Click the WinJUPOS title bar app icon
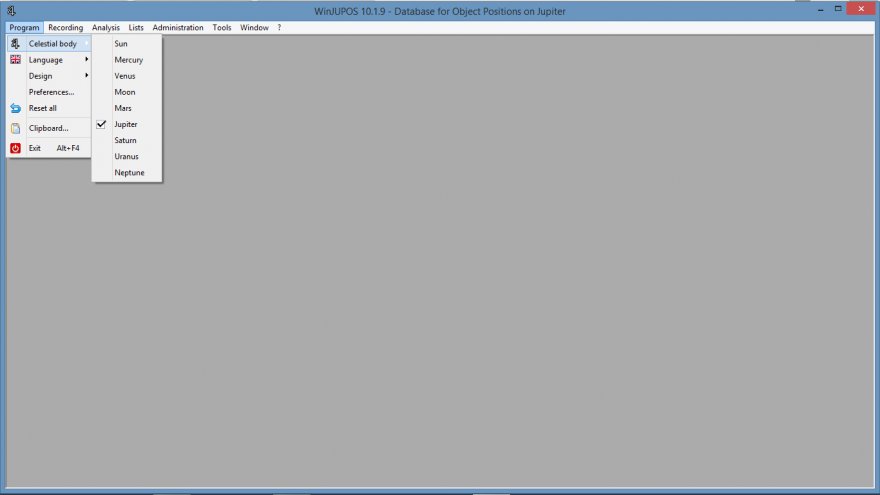The height and width of the screenshot is (495, 880). tap(11, 11)
